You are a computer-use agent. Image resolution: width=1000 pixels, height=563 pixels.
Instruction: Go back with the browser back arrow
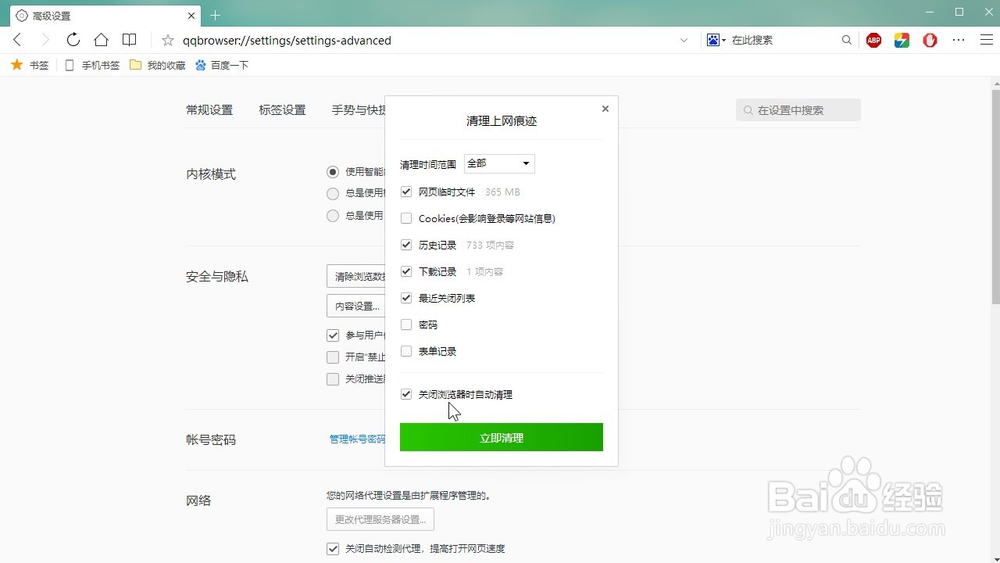pyautogui.click(x=17, y=40)
